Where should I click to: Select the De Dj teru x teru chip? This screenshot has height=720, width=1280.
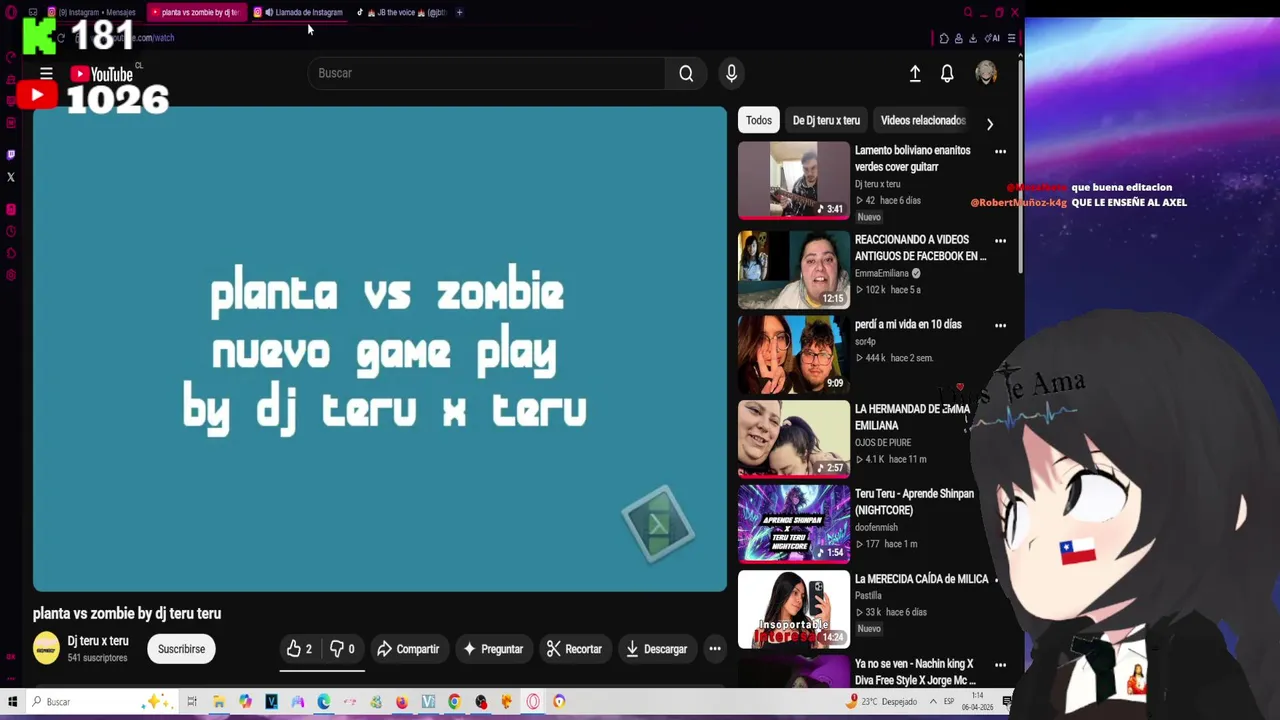tap(826, 120)
